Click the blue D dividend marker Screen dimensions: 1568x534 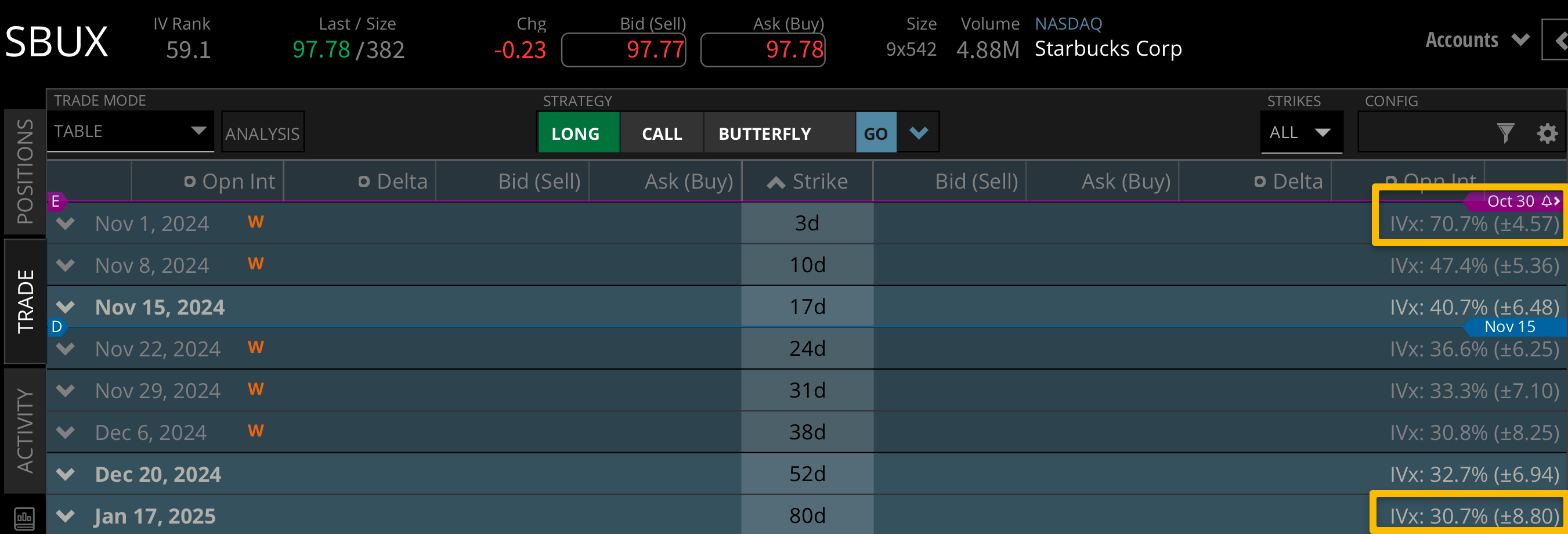point(57,327)
